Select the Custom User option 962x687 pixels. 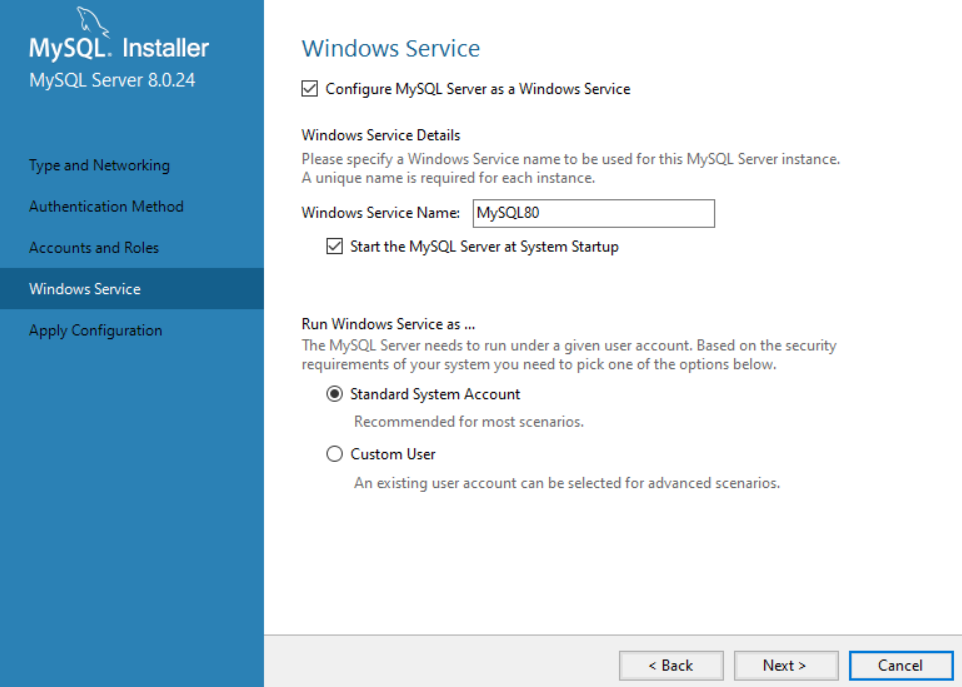click(334, 454)
